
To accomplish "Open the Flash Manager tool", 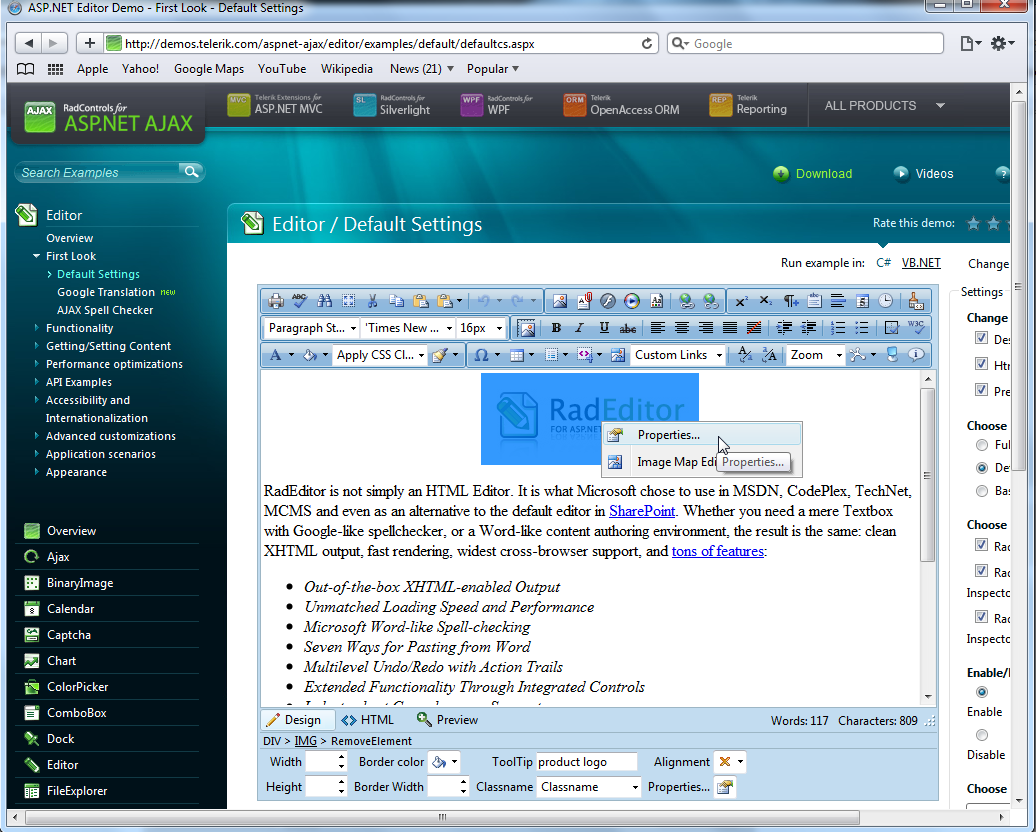I will point(608,301).
